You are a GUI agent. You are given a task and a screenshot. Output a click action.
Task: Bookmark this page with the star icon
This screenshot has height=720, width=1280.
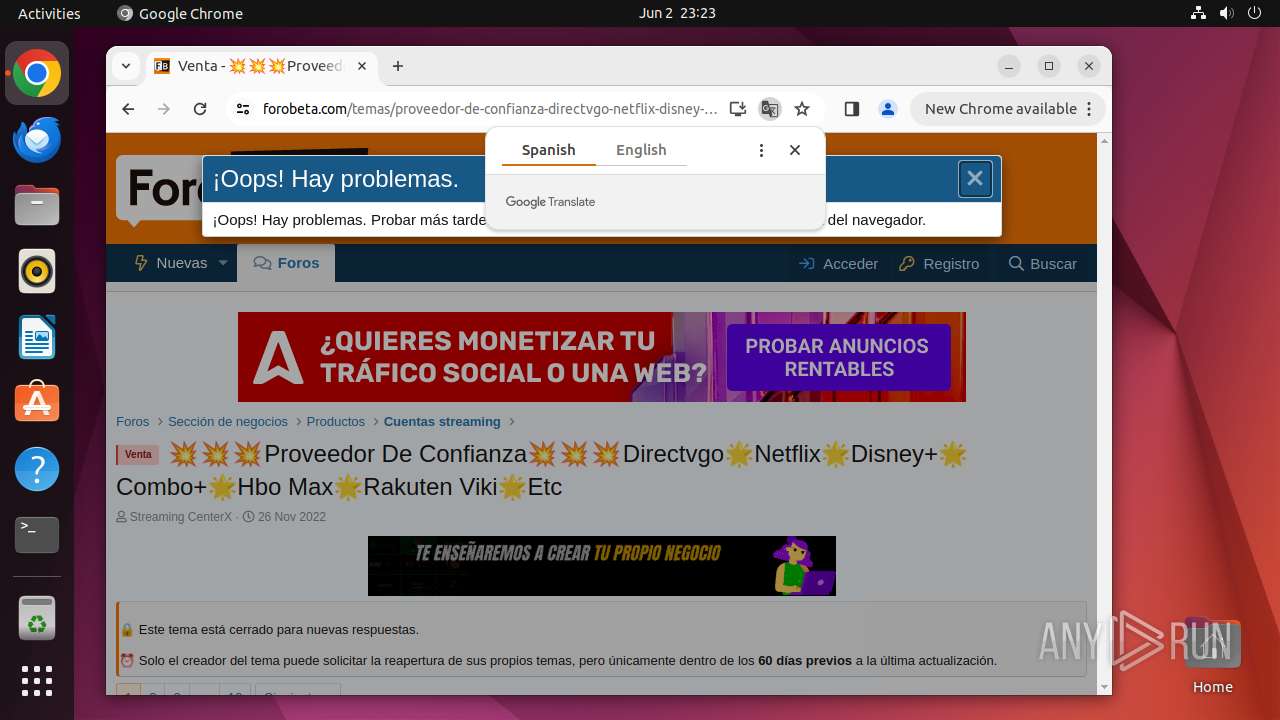(802, 109)
